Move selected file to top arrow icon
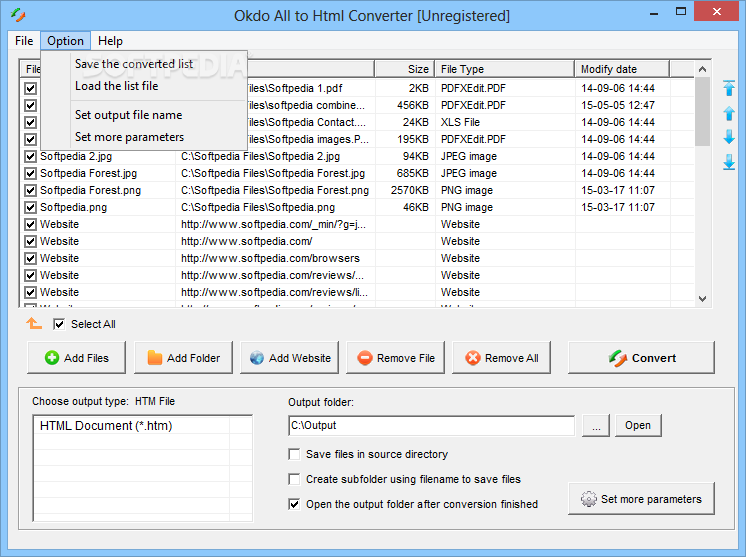 [x=729, y=88]
